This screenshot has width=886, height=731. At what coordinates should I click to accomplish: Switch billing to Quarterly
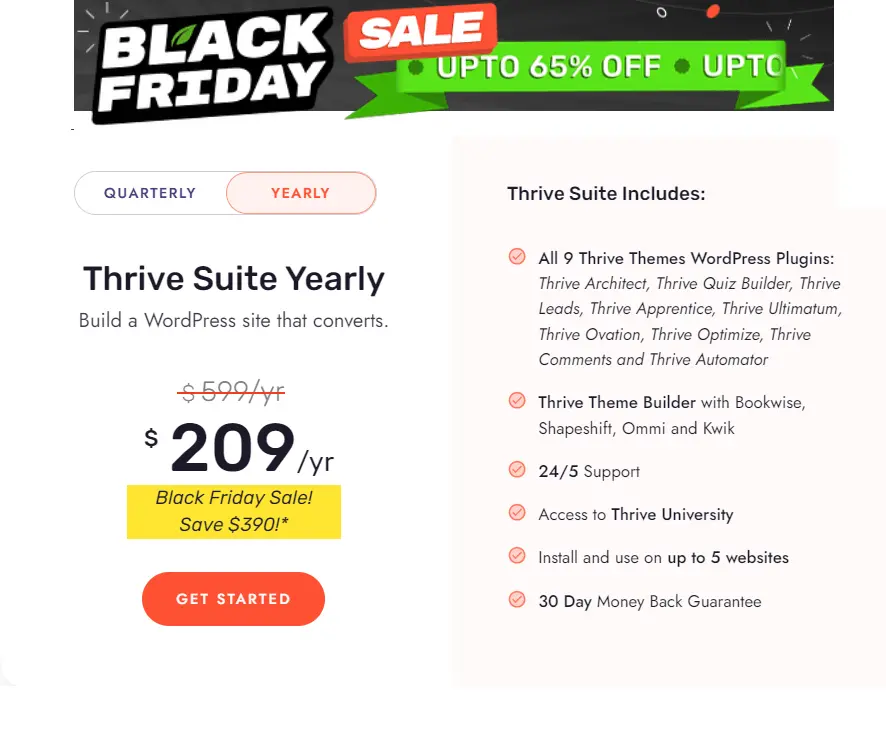click(150, 193)
